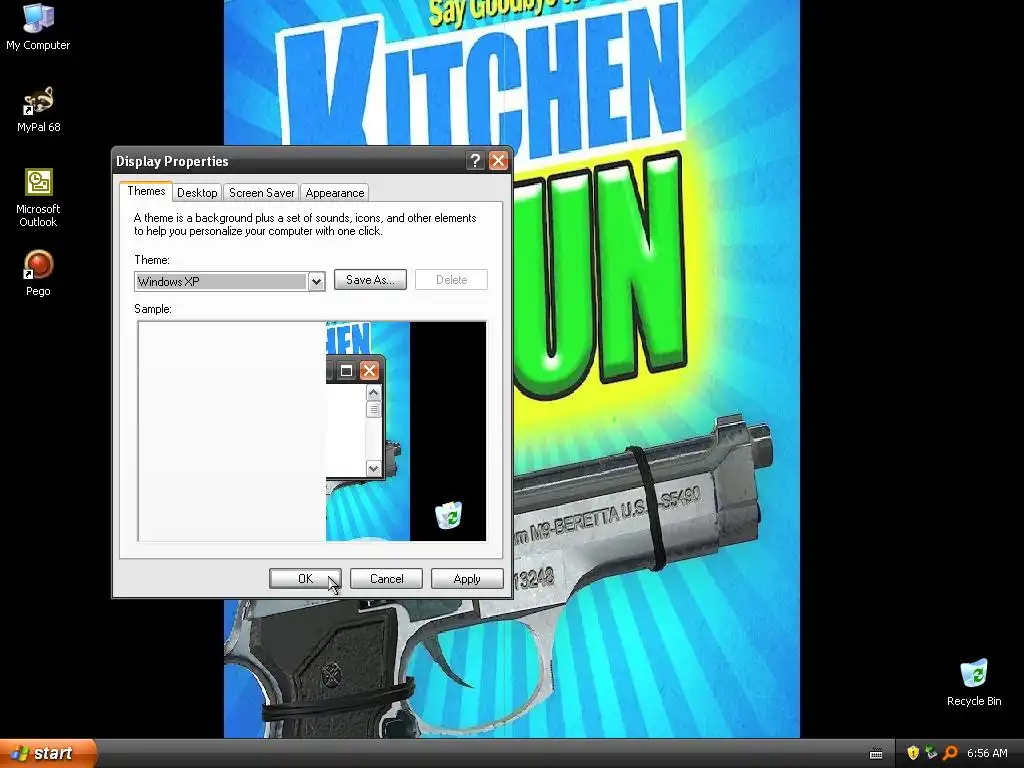Image resolution: width=1024 pixels, height=768 pixels.
Task: Click the Sample preview of the theme
Action: click(312, 431)
